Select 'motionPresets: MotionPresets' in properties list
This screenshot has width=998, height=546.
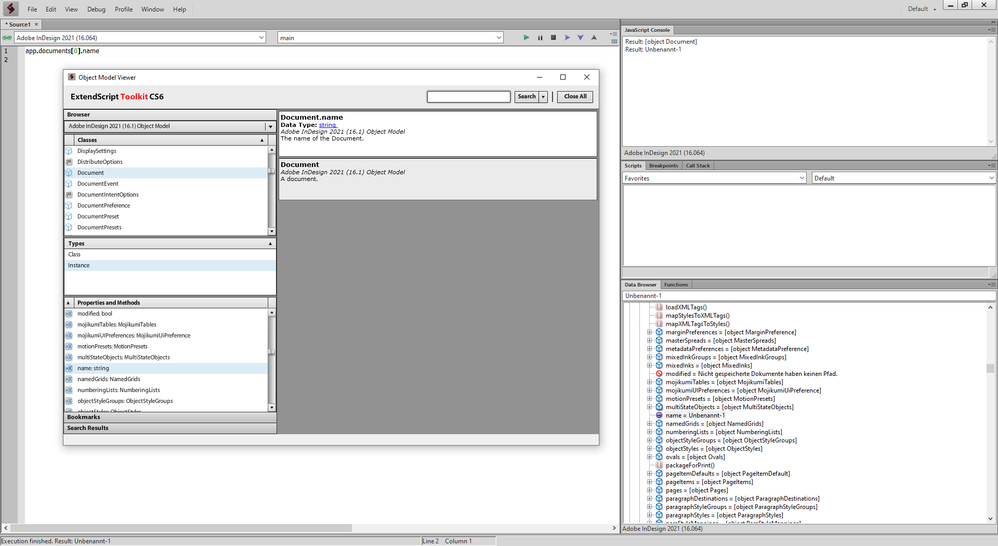pyautogui.click(x=166, y=347)
